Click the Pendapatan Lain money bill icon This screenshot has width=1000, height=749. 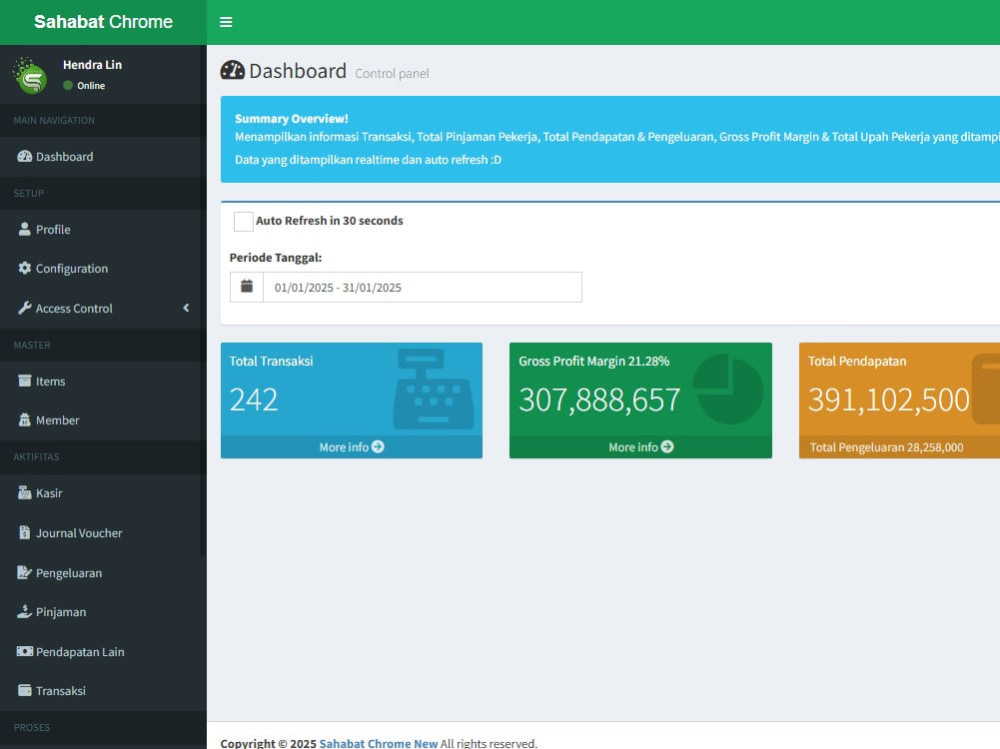coord(24,651)
